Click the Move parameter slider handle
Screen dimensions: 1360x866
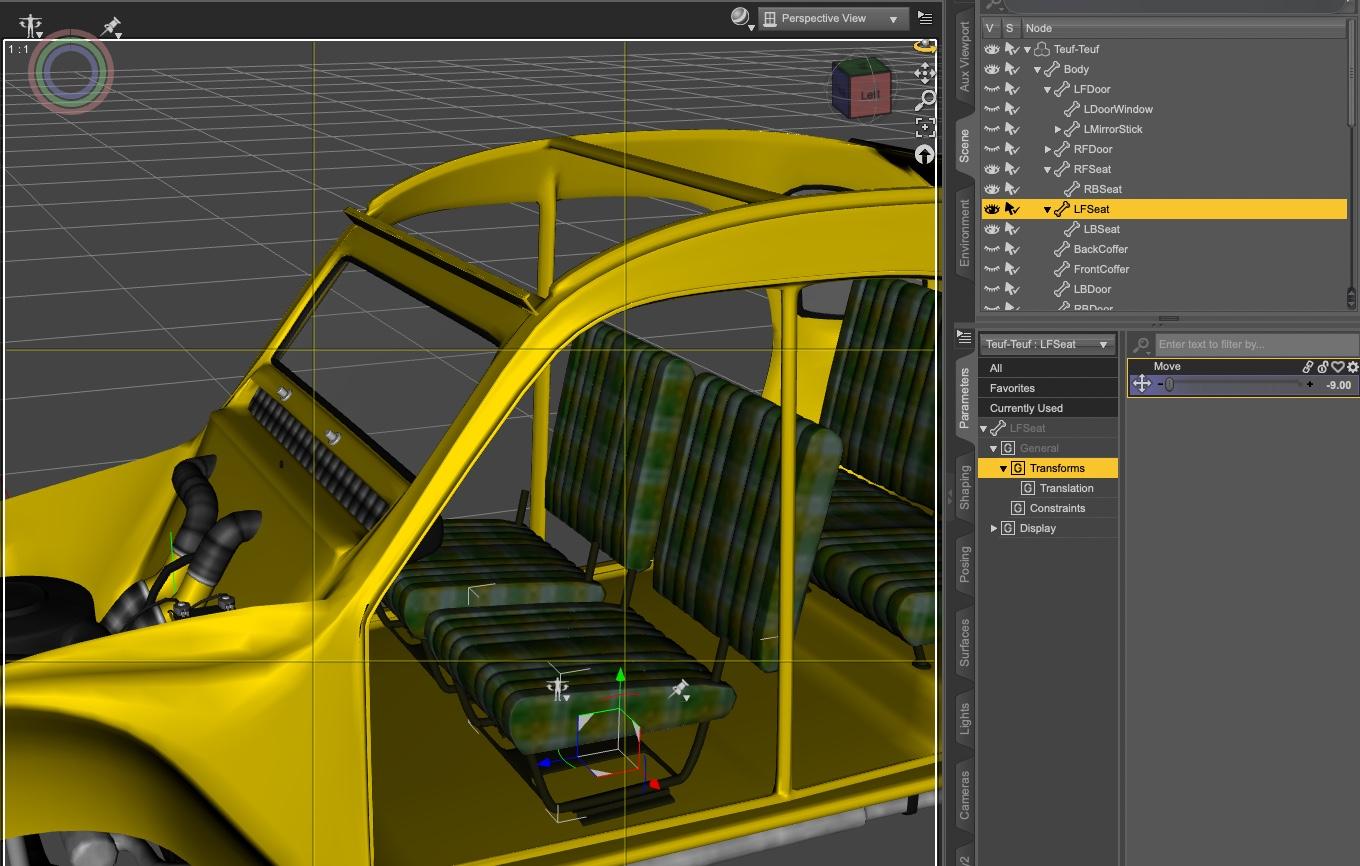click(1169, 385)
